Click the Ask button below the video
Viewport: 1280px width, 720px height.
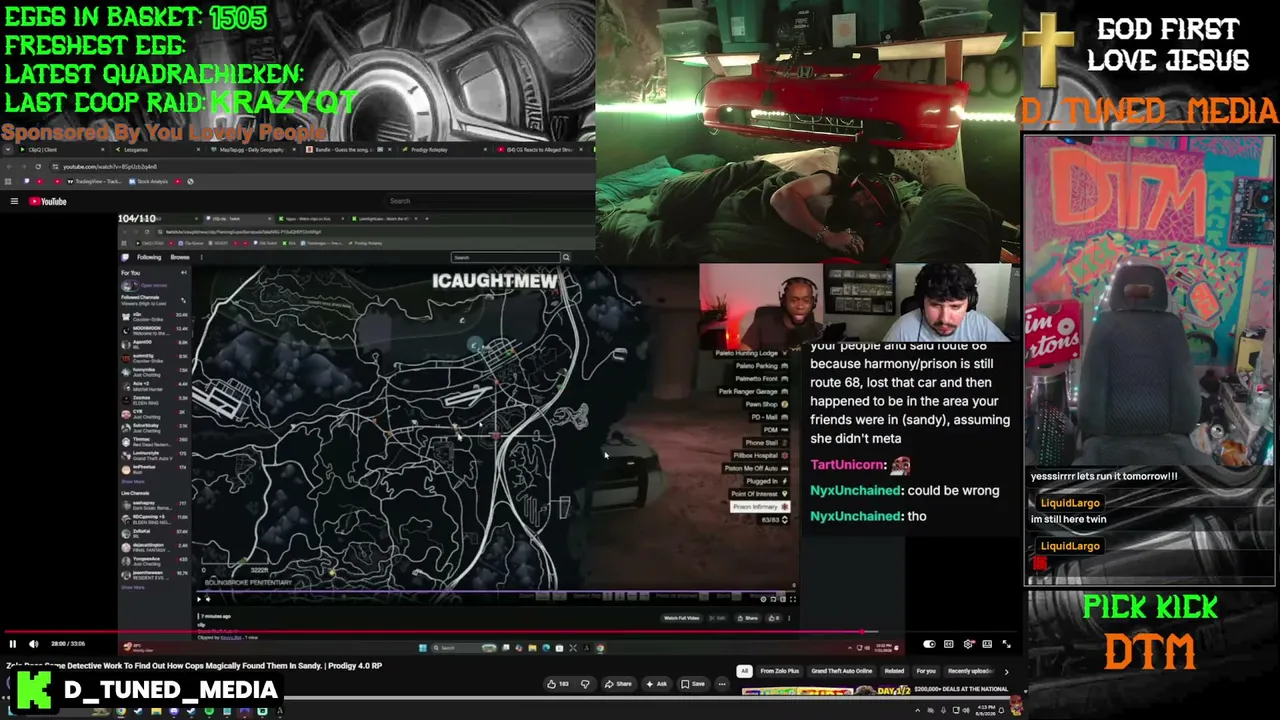coord(657,684)
